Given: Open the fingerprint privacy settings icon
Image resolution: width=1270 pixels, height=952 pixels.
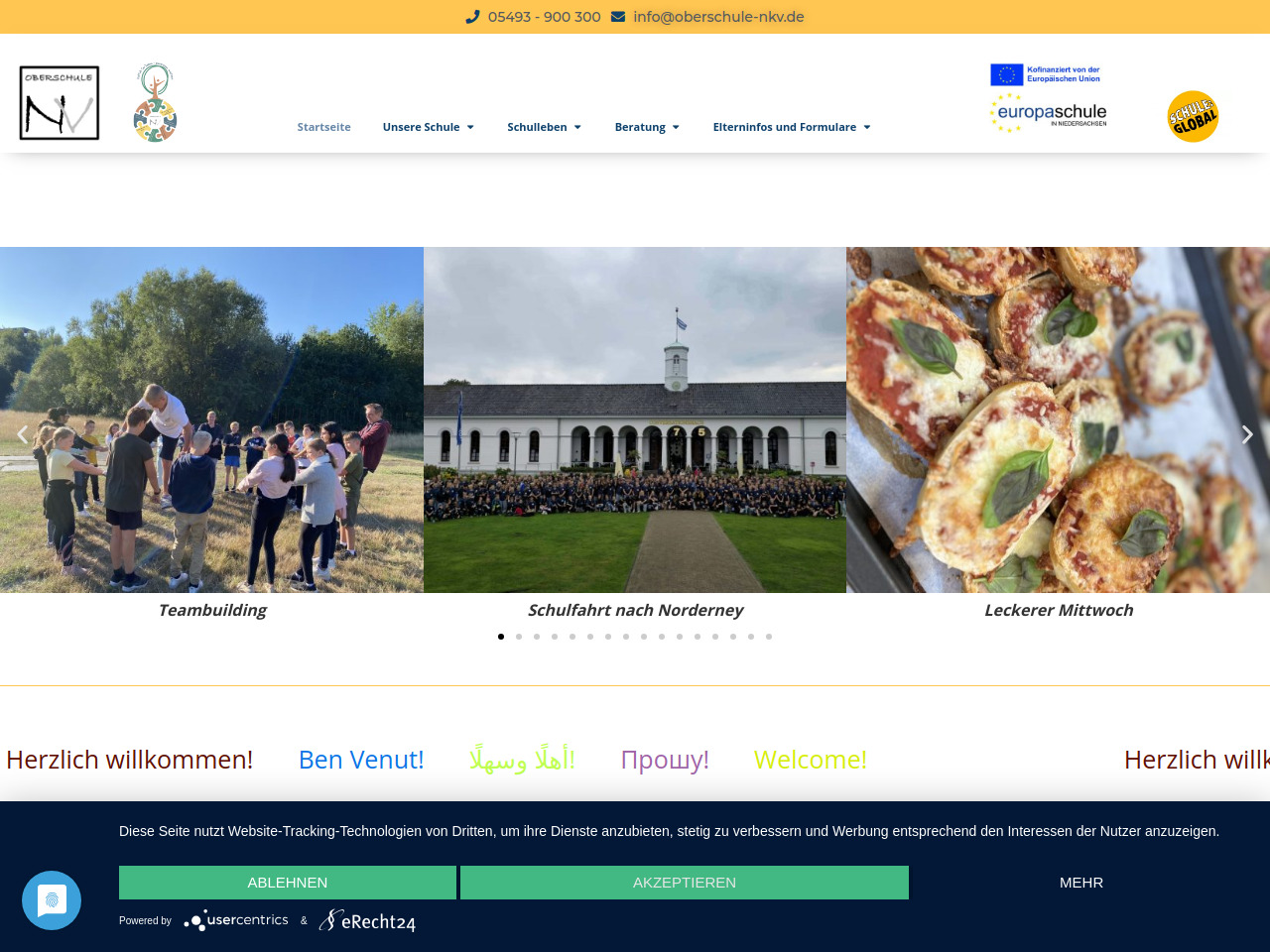Looking at the screenshot, I should [52, 900].
